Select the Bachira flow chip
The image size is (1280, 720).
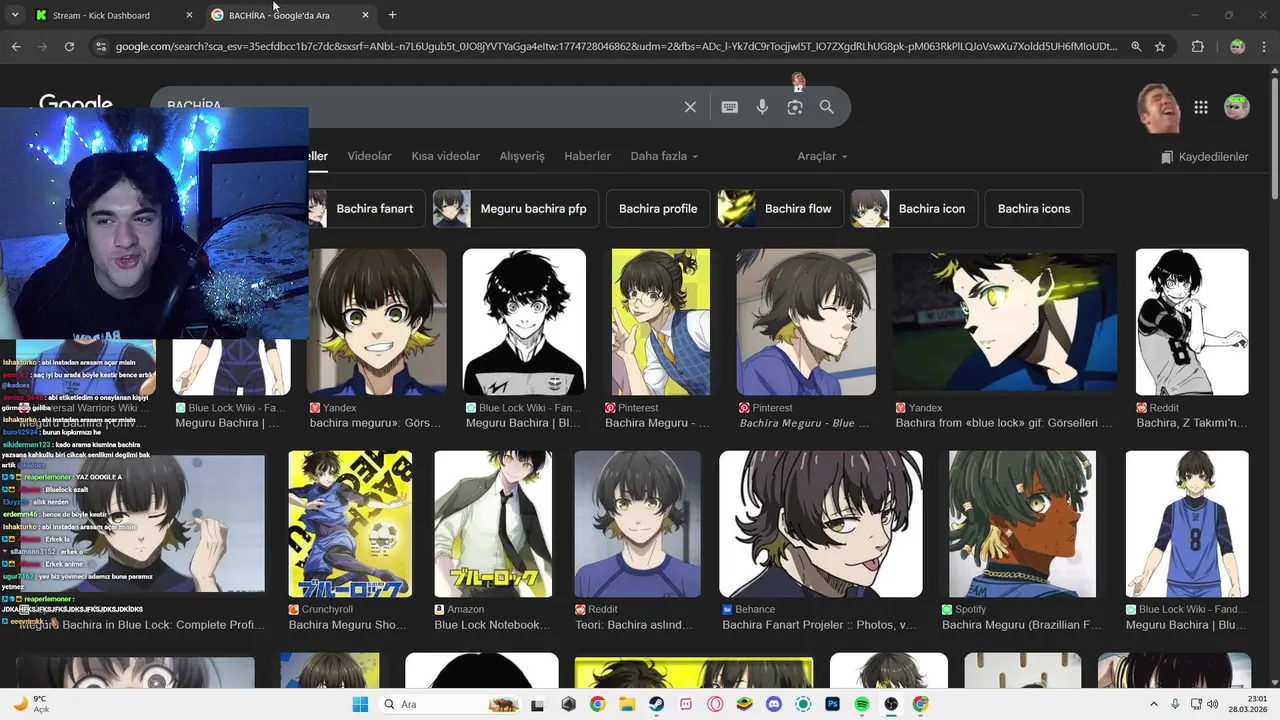781,209
